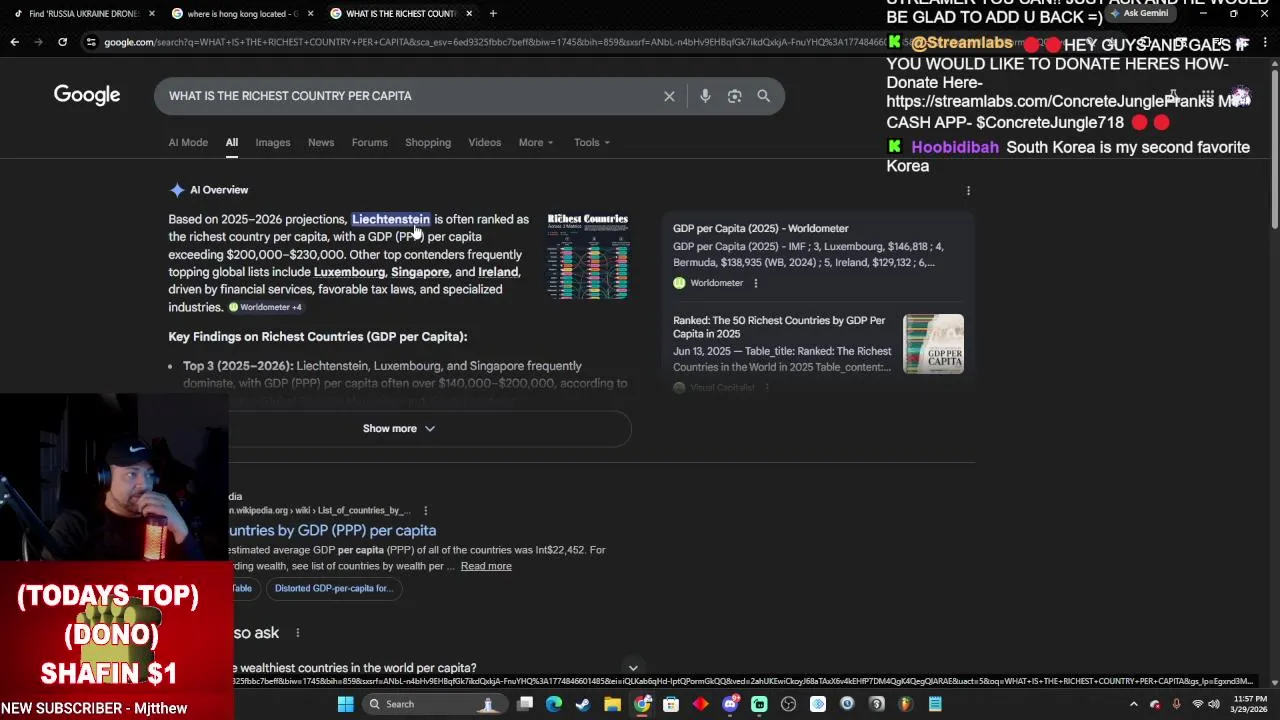Open Steam from the taskbar
This screenshot has height=720, width=1280.
583,704
